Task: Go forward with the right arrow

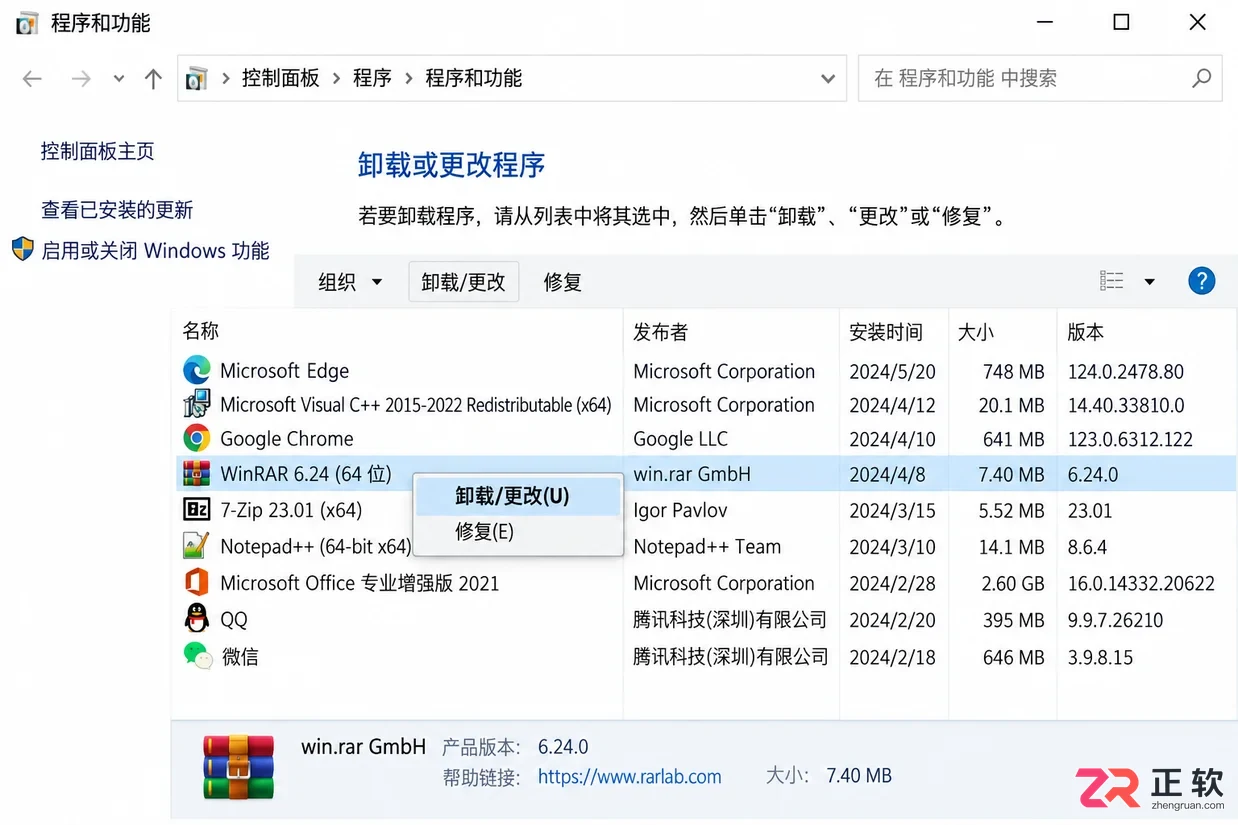Action: 81,79
